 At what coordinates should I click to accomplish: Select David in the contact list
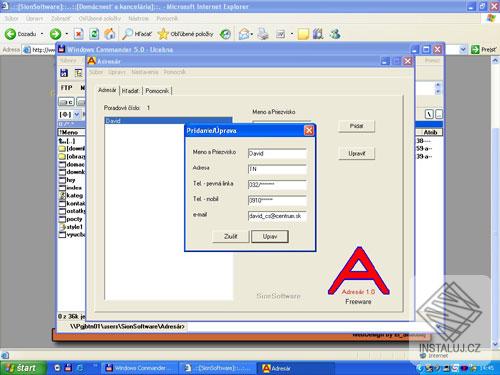click(x=168, y=121)
